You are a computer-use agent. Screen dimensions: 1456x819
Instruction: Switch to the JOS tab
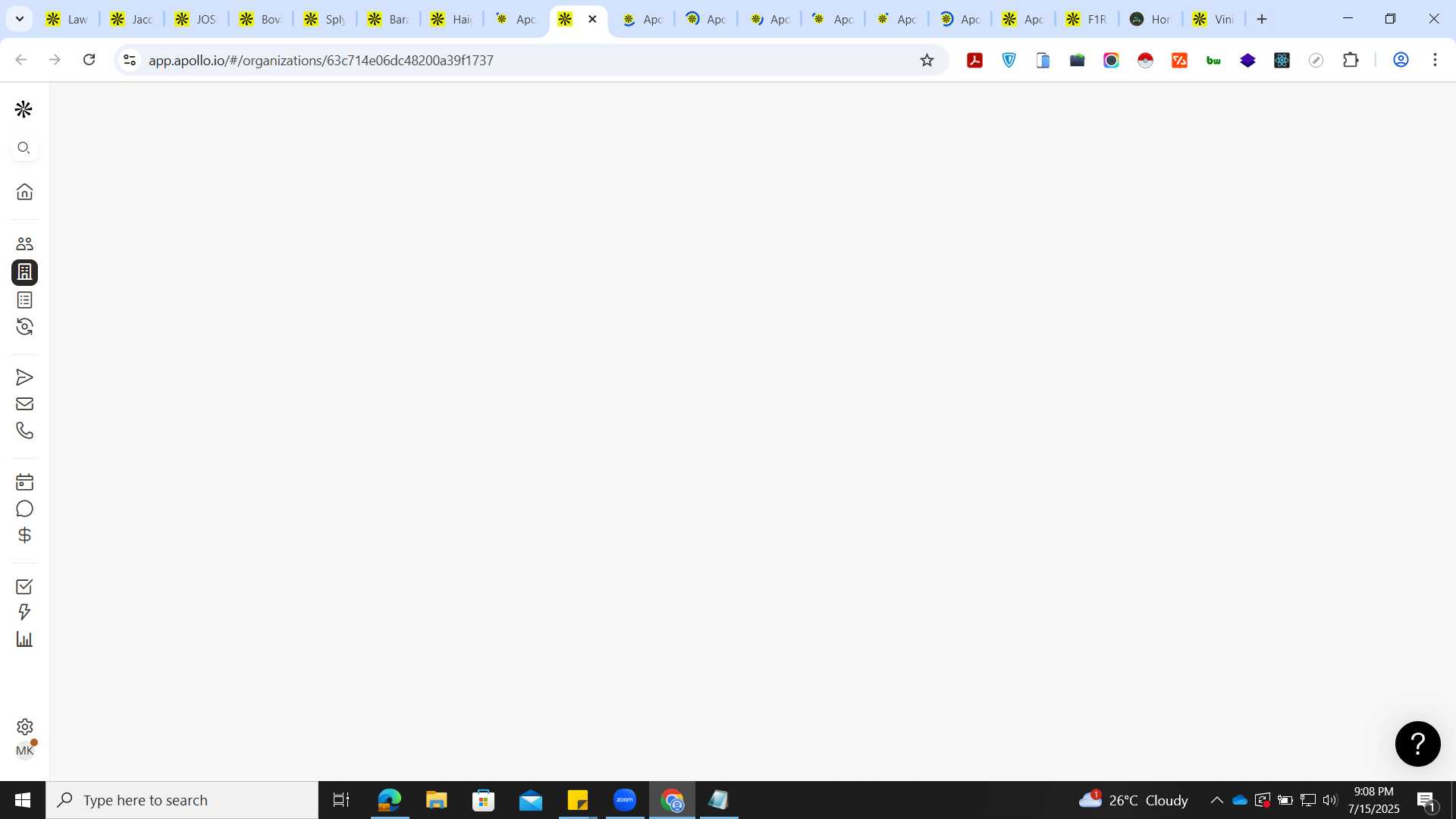click(x=196, y=19)
